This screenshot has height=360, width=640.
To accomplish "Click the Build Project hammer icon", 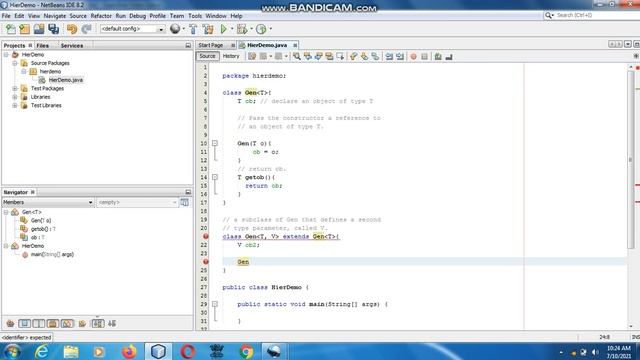I will point(193,29).
